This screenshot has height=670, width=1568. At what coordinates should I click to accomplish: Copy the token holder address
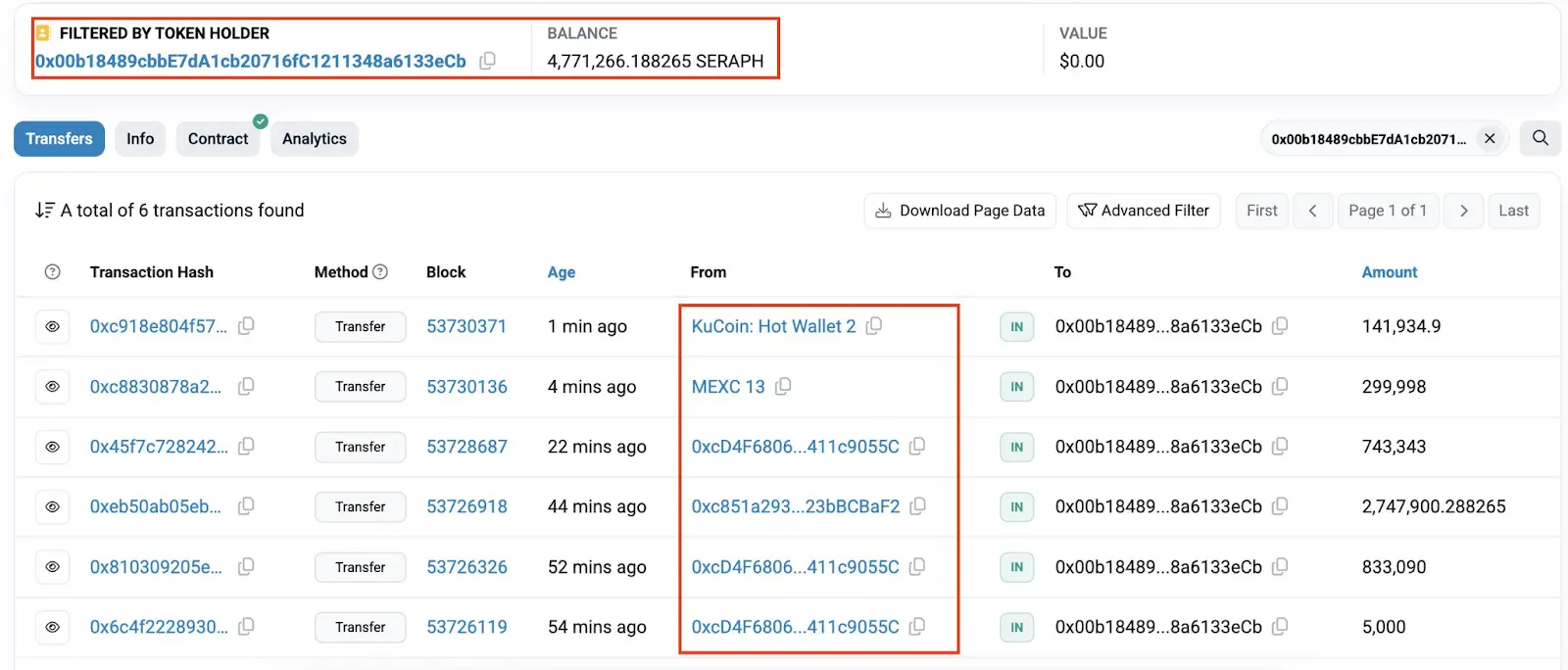[487, 61]
